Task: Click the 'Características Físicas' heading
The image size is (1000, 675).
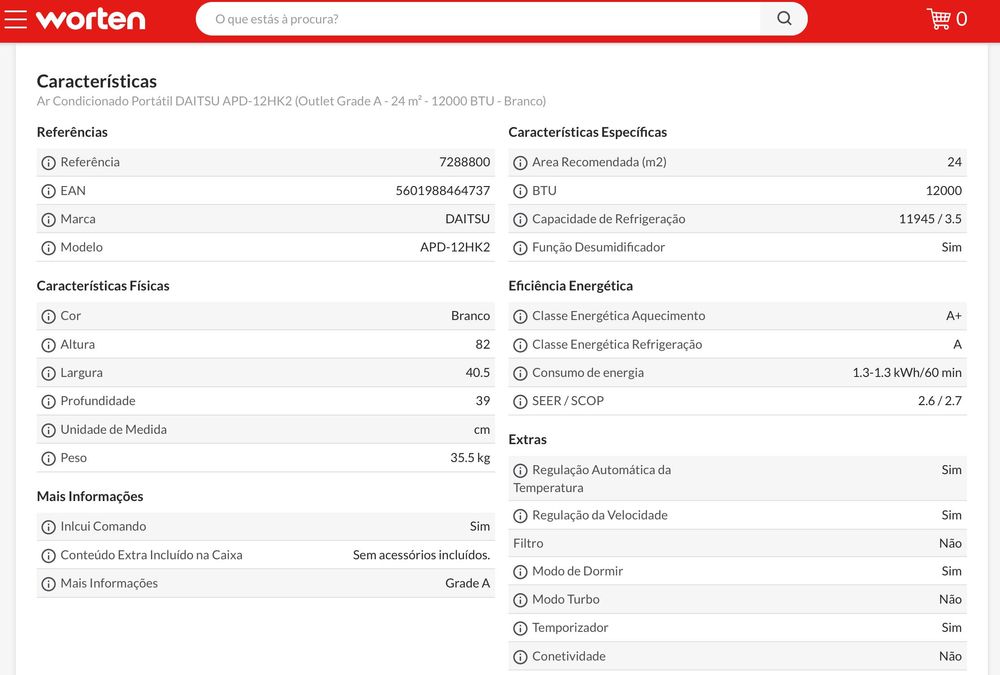Action: pyautogui.click(x=103, y=285)
